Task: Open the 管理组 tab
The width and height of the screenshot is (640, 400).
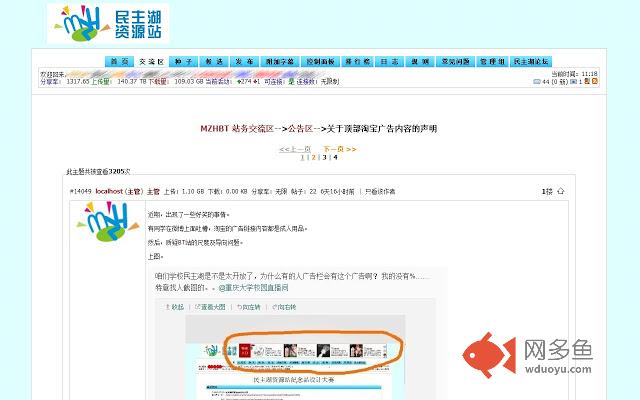Action: (x=492, y=61)
